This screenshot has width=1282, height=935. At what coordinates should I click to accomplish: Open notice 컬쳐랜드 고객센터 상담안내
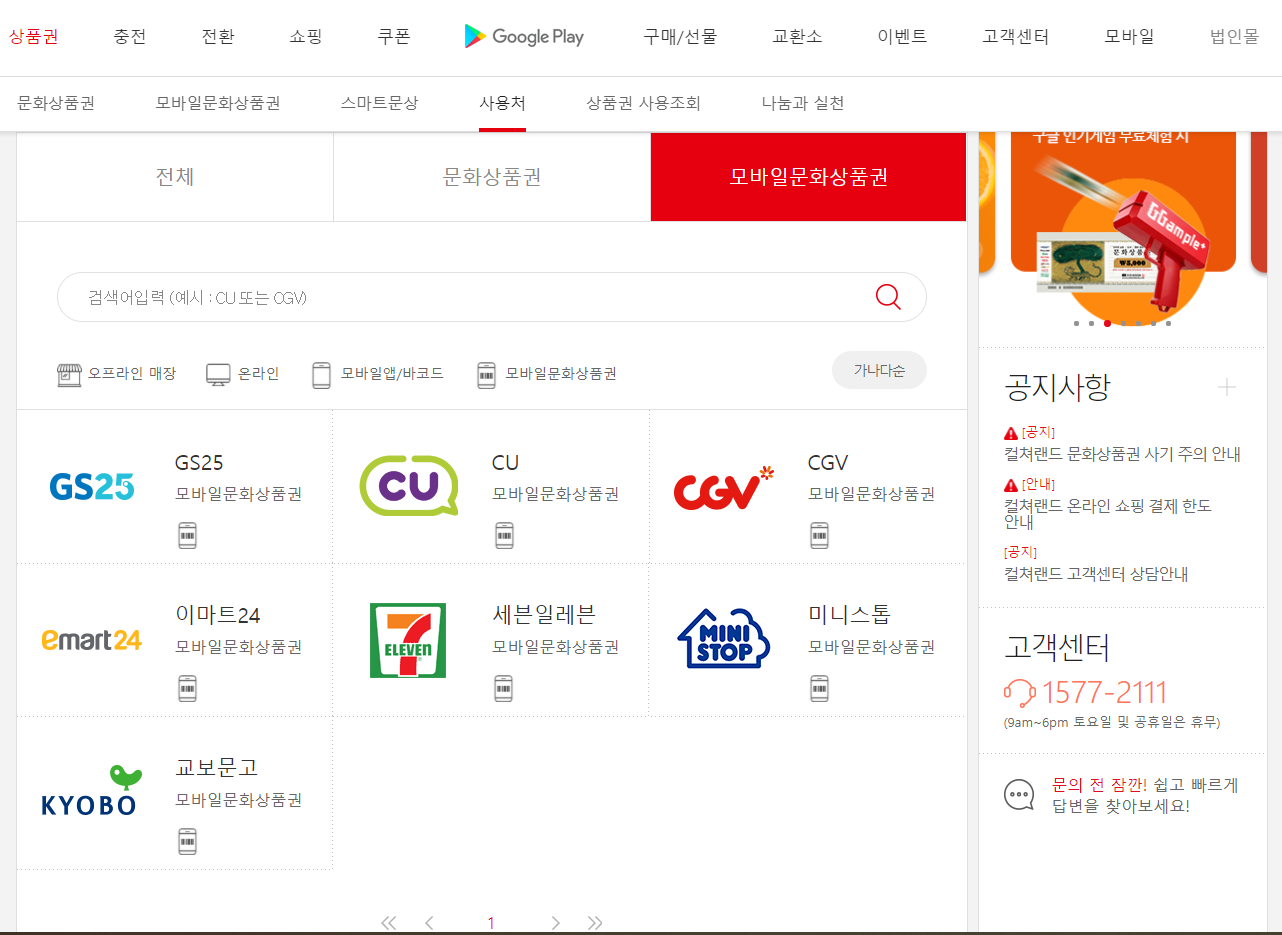tap(1096, 574)
